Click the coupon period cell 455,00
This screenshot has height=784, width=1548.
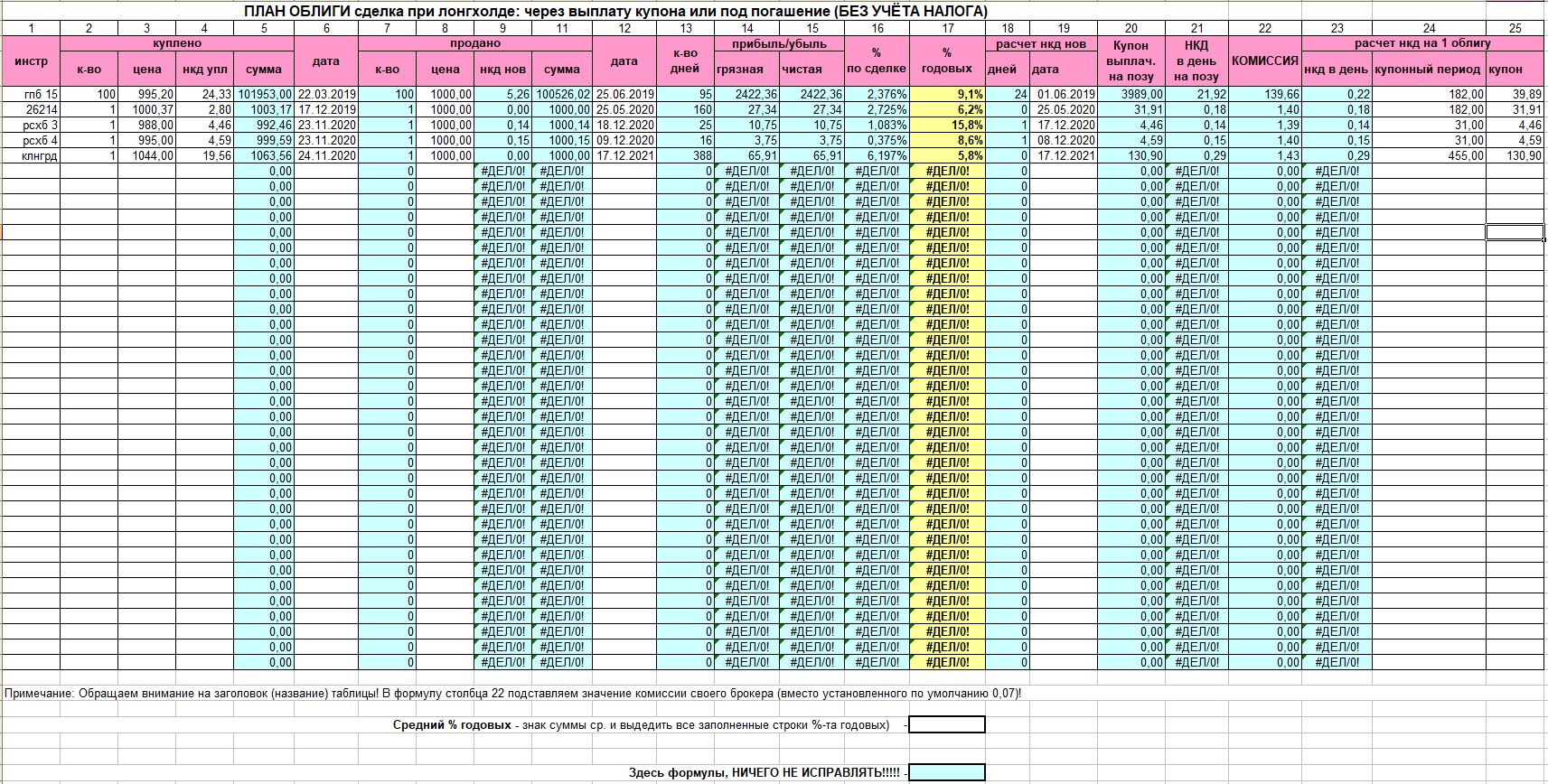coord(1429,155)
